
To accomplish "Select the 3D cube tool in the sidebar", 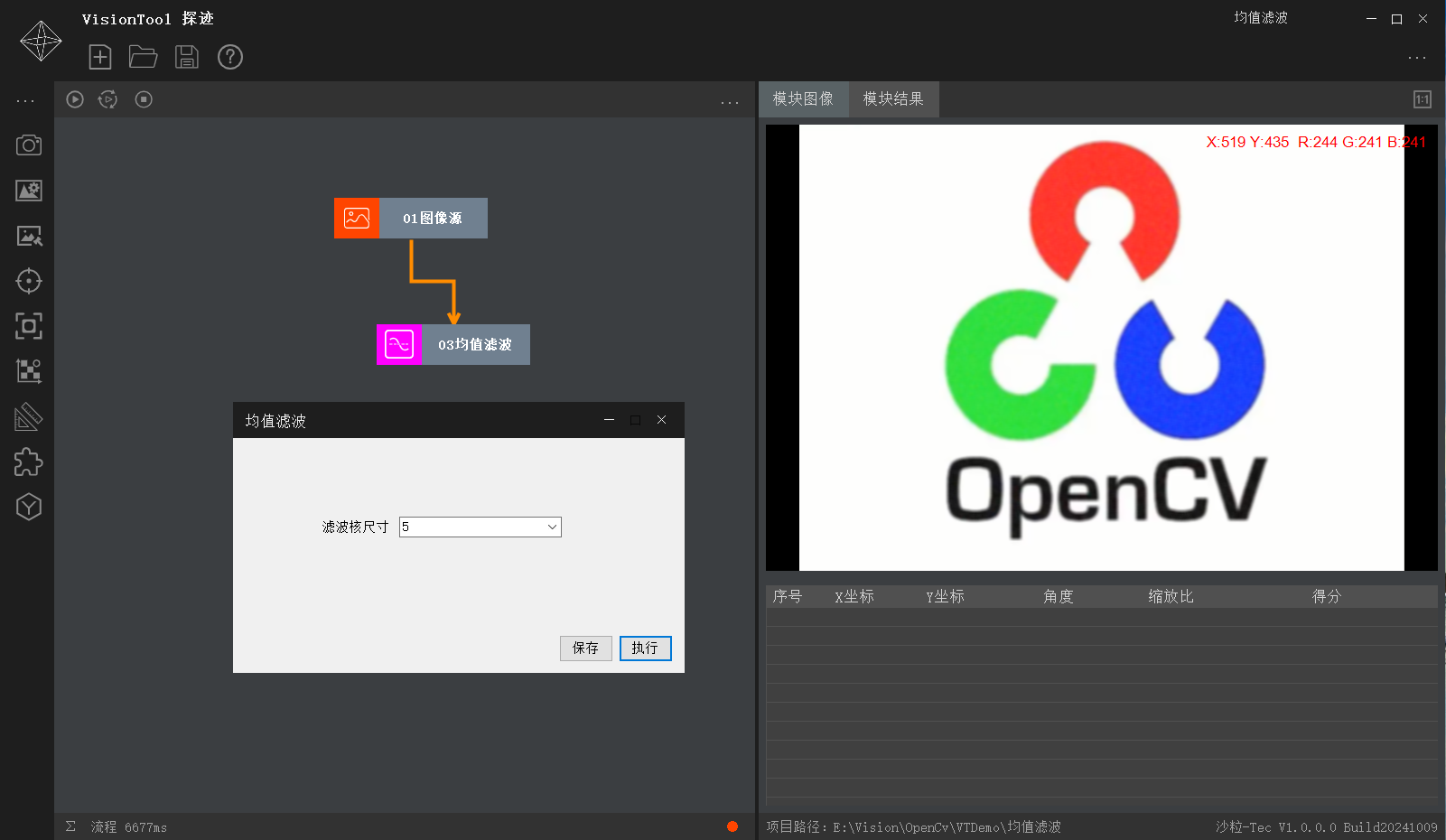I will click(x=29, y=507).
